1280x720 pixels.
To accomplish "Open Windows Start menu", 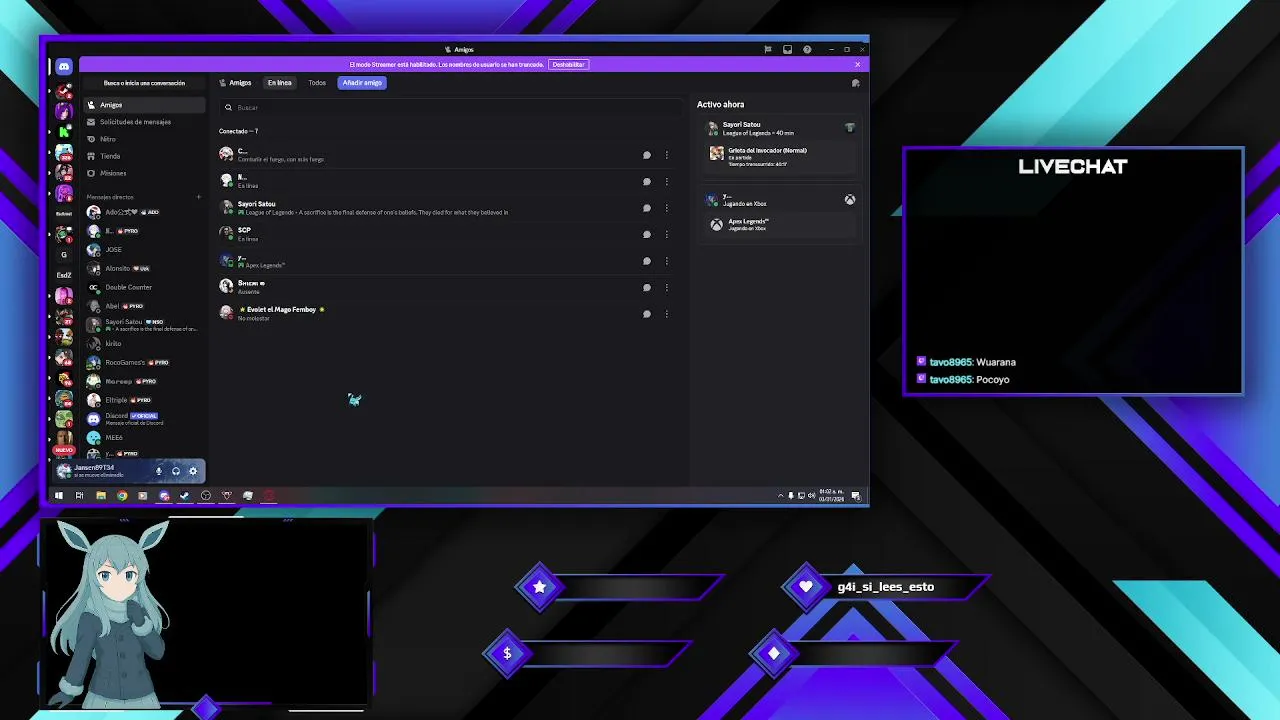I will point(58,495).
